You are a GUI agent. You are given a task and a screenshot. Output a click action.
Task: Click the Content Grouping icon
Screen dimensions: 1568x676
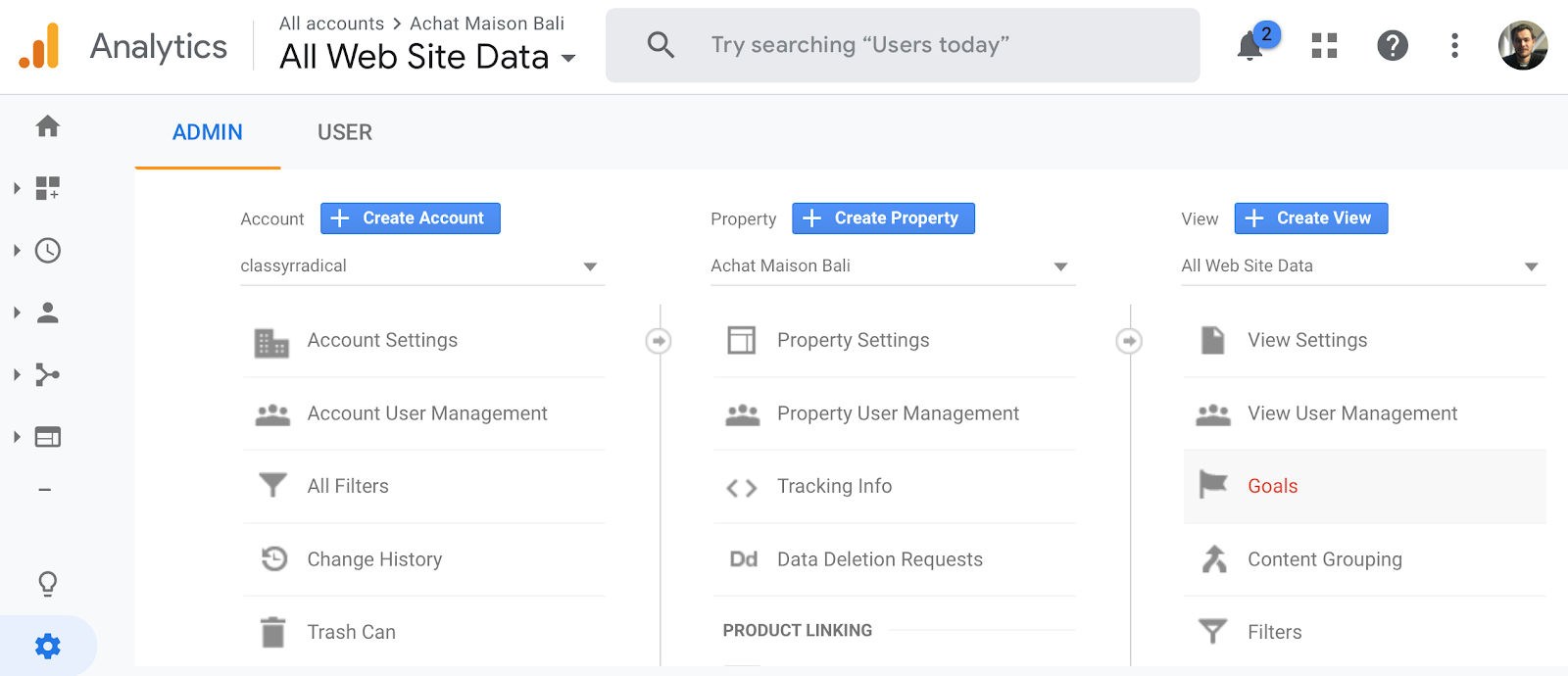[1214, 558]
